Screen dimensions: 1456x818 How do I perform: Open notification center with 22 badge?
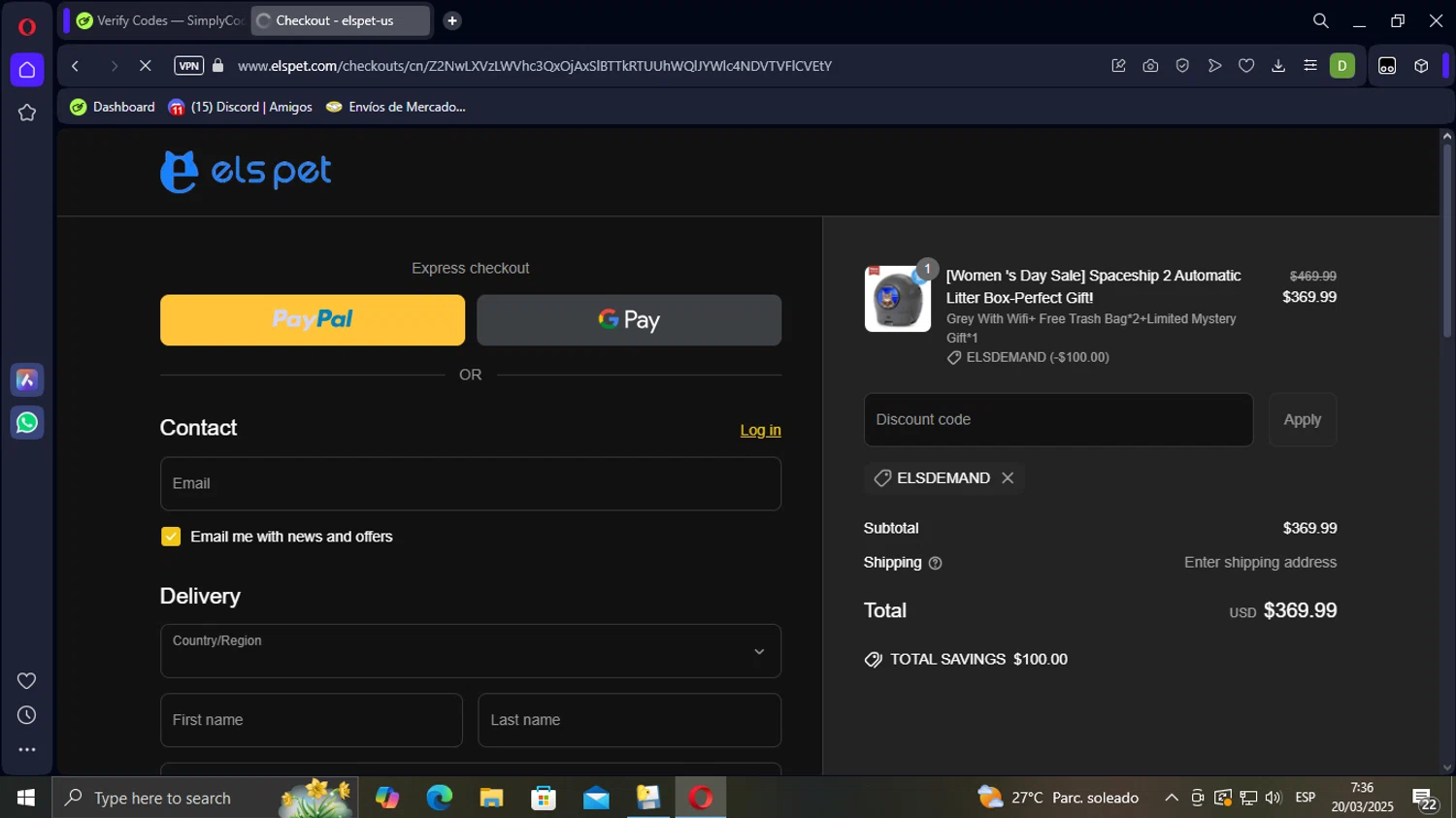(x=1425, y=800)
